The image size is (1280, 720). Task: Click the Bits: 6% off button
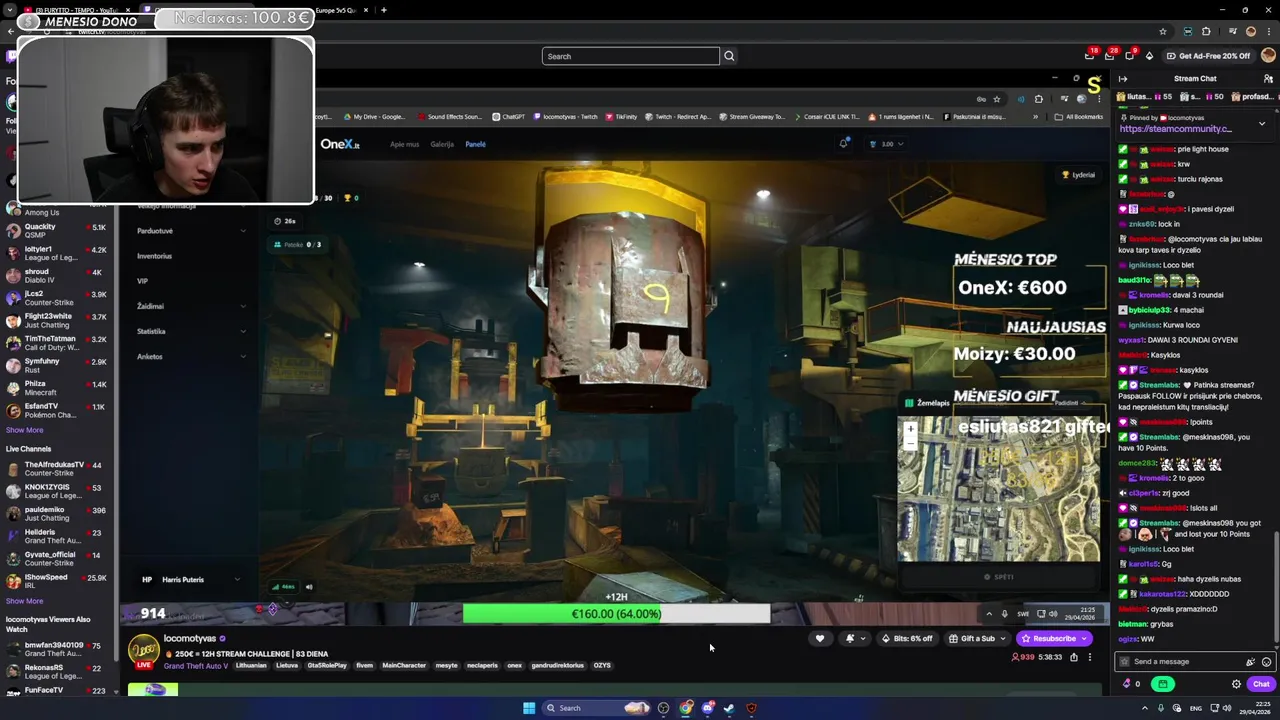point(907,639)
